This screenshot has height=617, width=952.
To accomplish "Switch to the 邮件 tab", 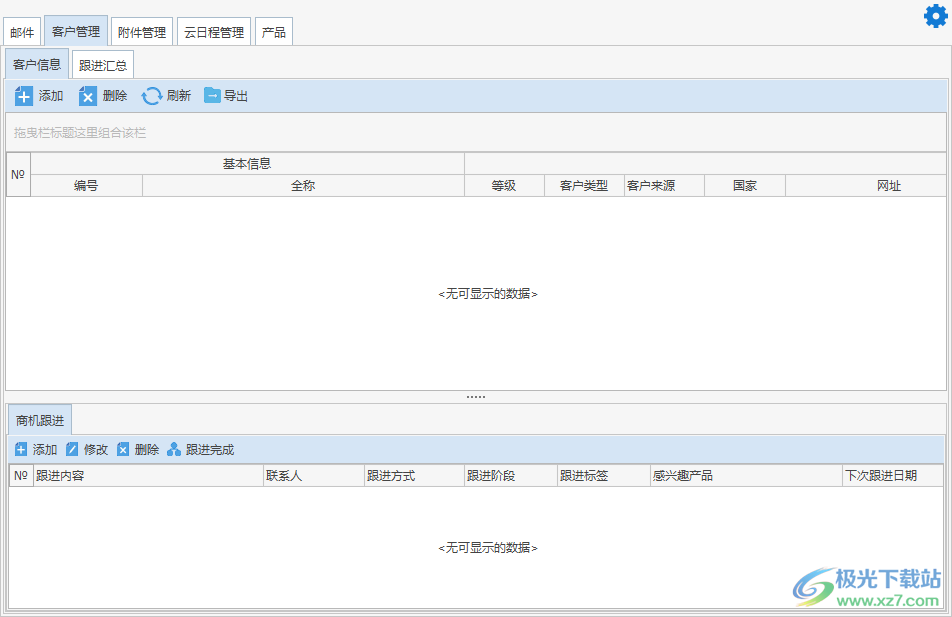I will coord(22,31).
